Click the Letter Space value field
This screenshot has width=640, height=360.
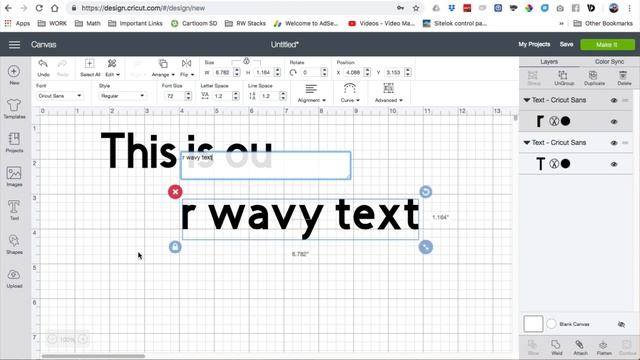pos(221,96)
